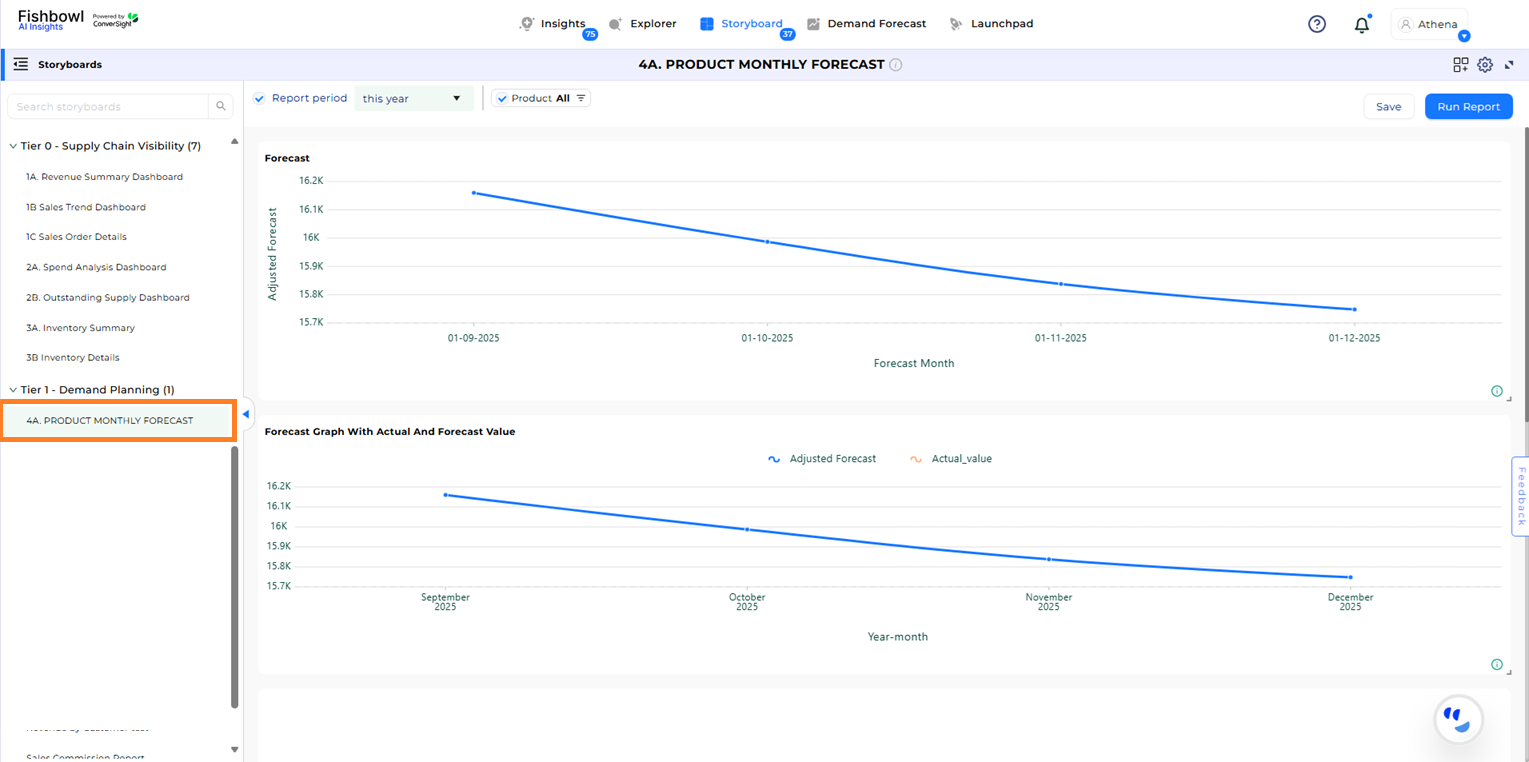Screen dimensions: 1529x762
Task: Open widget layout icon near top right
Action: point(1460,64)
